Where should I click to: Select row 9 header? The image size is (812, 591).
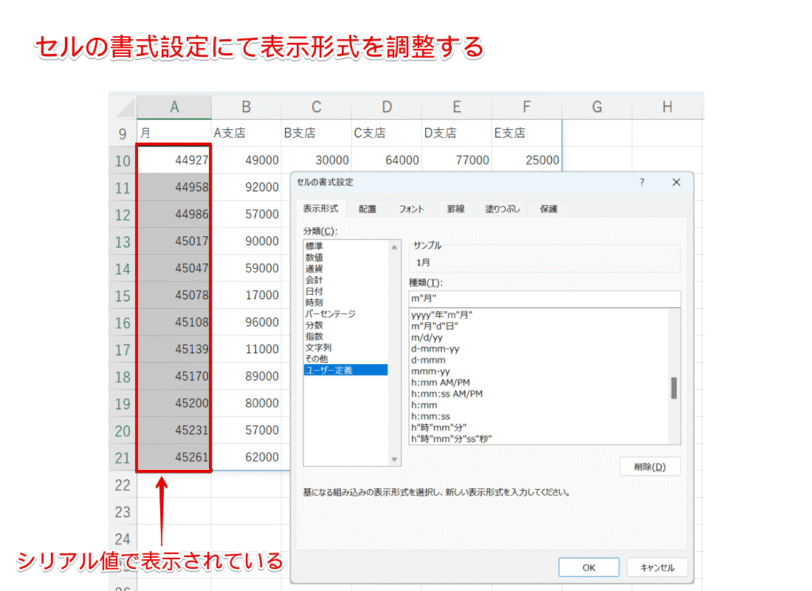pos(123,134)
